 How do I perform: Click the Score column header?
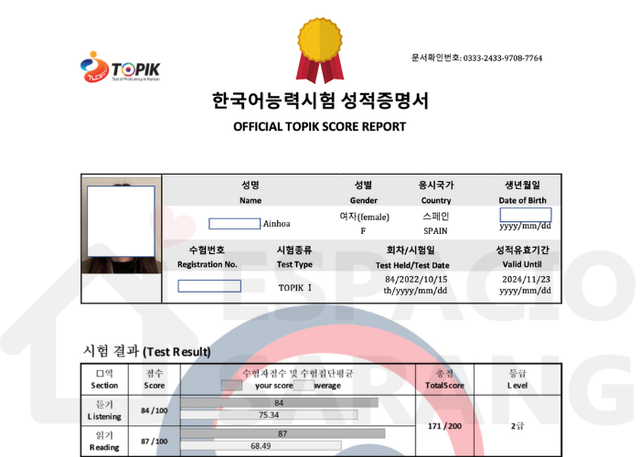pos(154,385)
